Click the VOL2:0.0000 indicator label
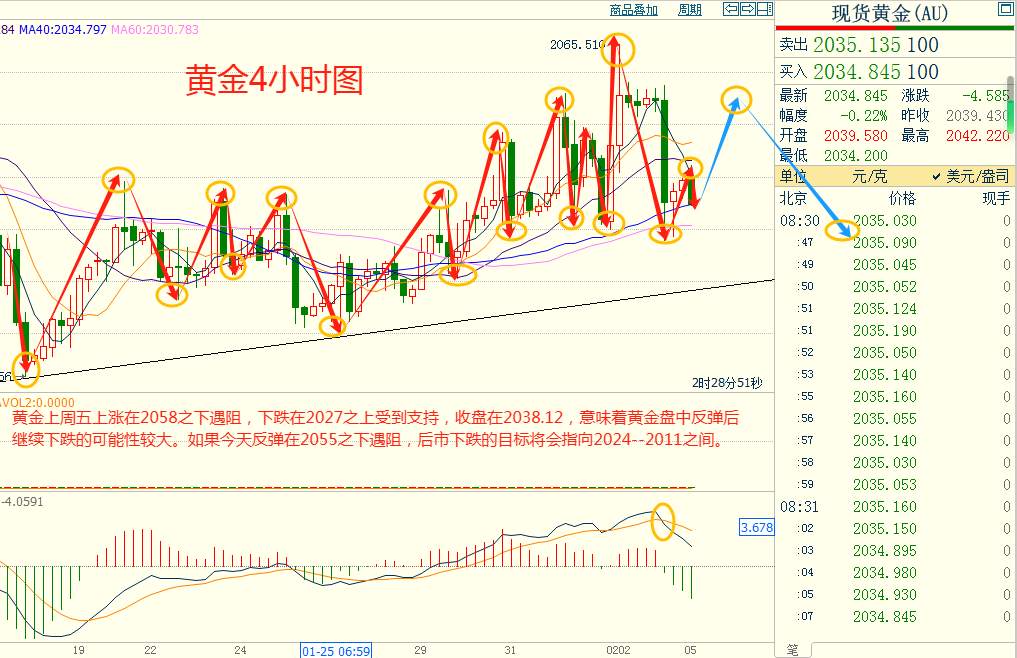 [x=38, y=402]
